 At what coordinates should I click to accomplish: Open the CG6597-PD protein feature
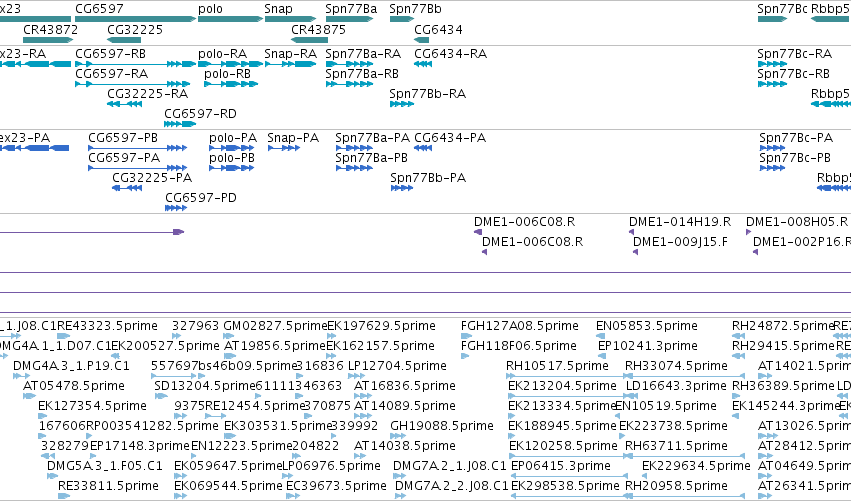tap(176, 208)
